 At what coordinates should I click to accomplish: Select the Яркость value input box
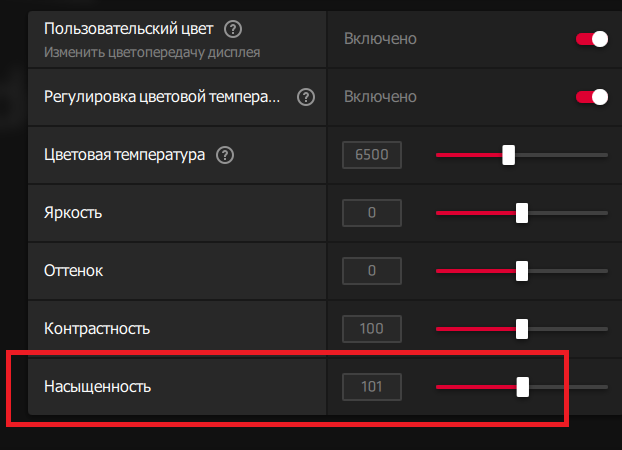(x=372, y=213)
